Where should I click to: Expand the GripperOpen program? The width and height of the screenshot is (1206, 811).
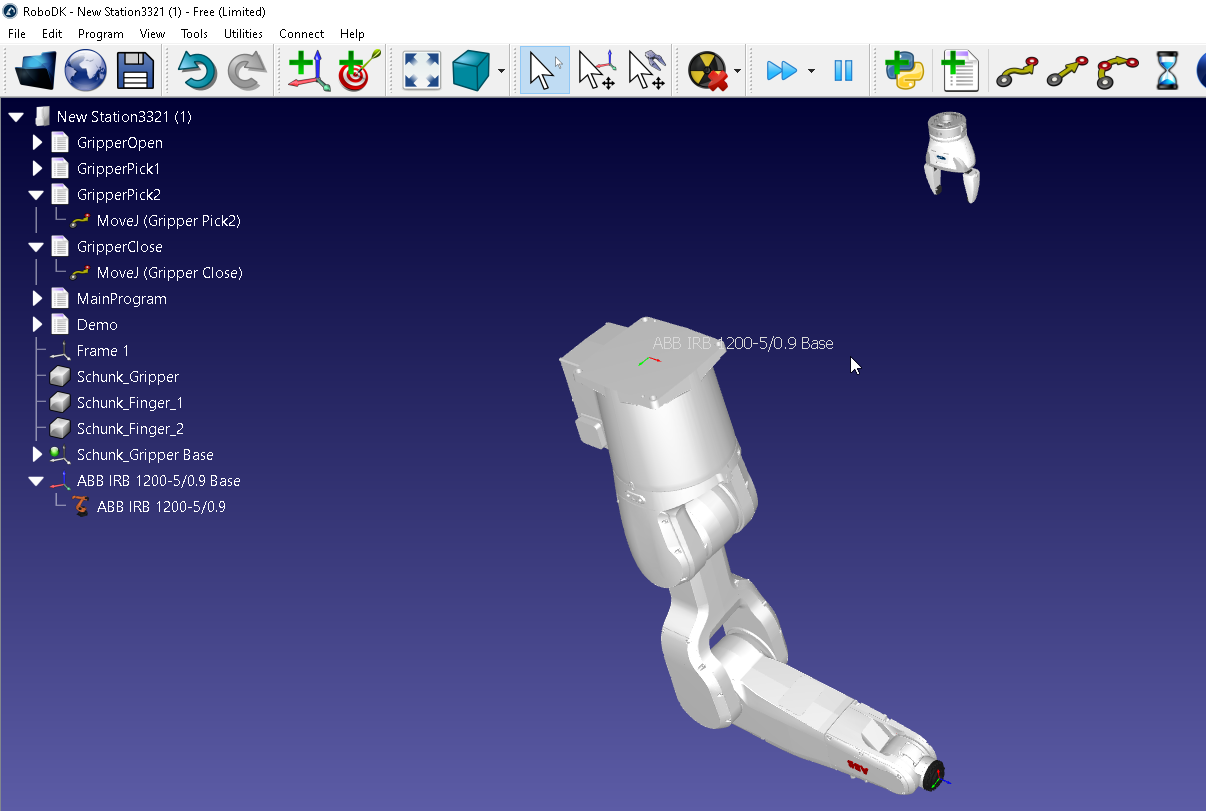[37, 143]
